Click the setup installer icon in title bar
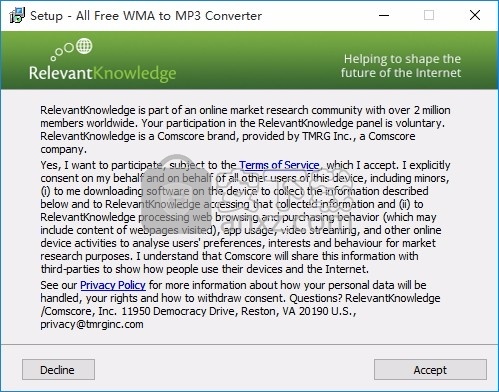 pyautogui.click(x=17, y=15)
